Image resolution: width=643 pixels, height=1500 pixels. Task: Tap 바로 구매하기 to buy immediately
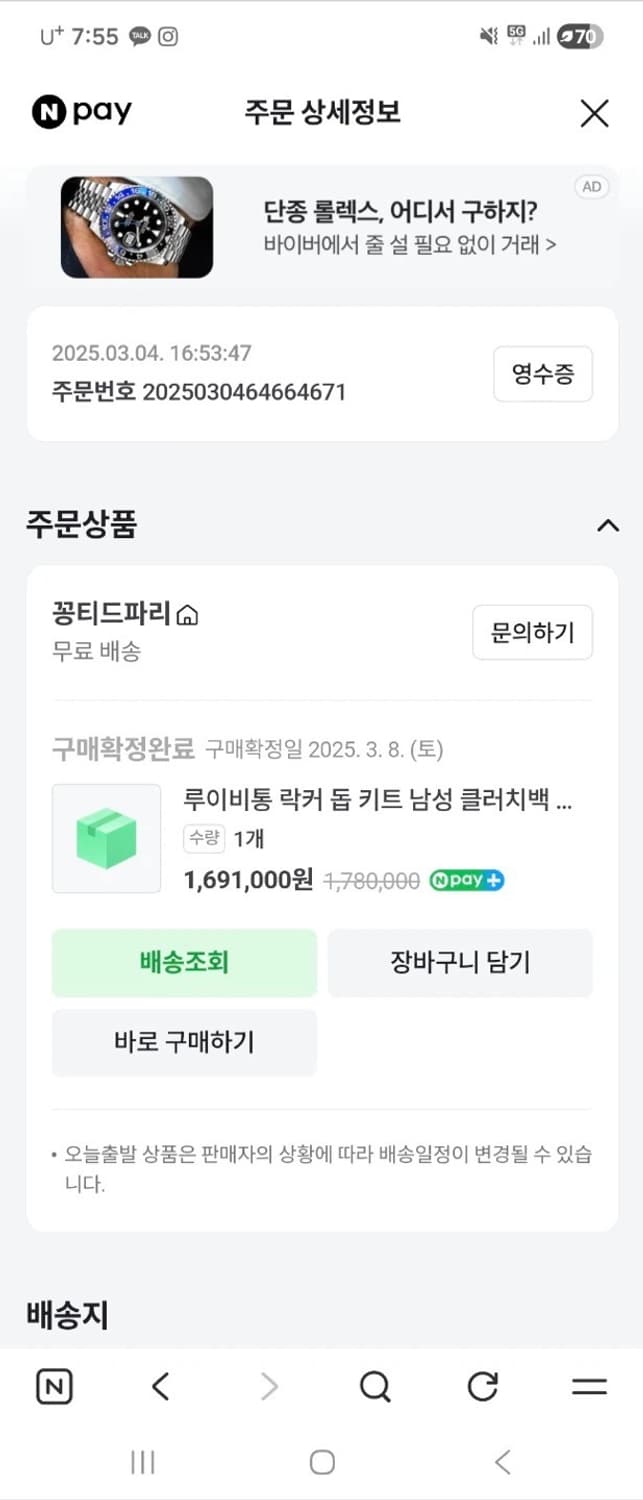coord(184,1043)
